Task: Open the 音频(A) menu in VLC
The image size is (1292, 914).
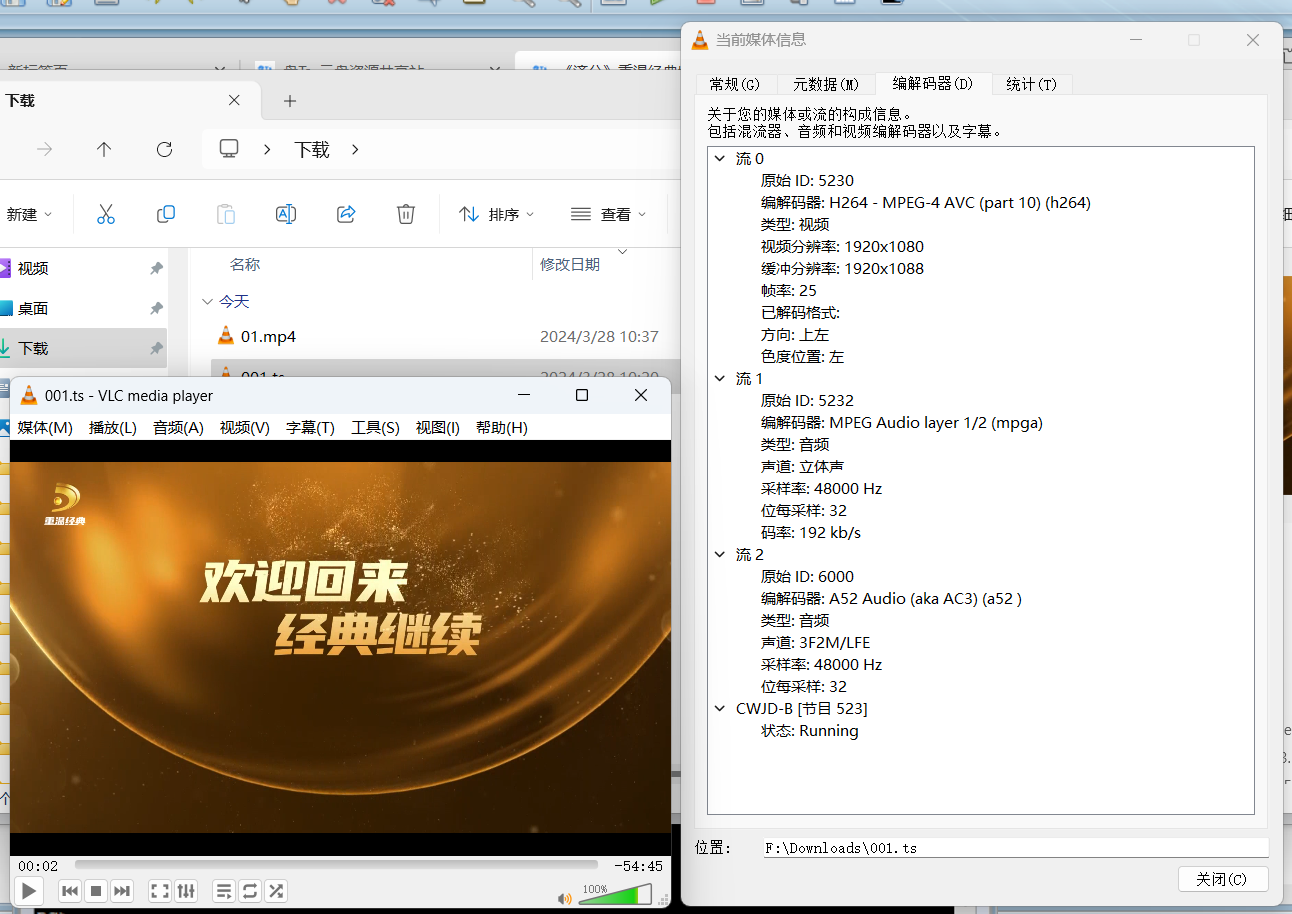Action: (x=178, y=427)
